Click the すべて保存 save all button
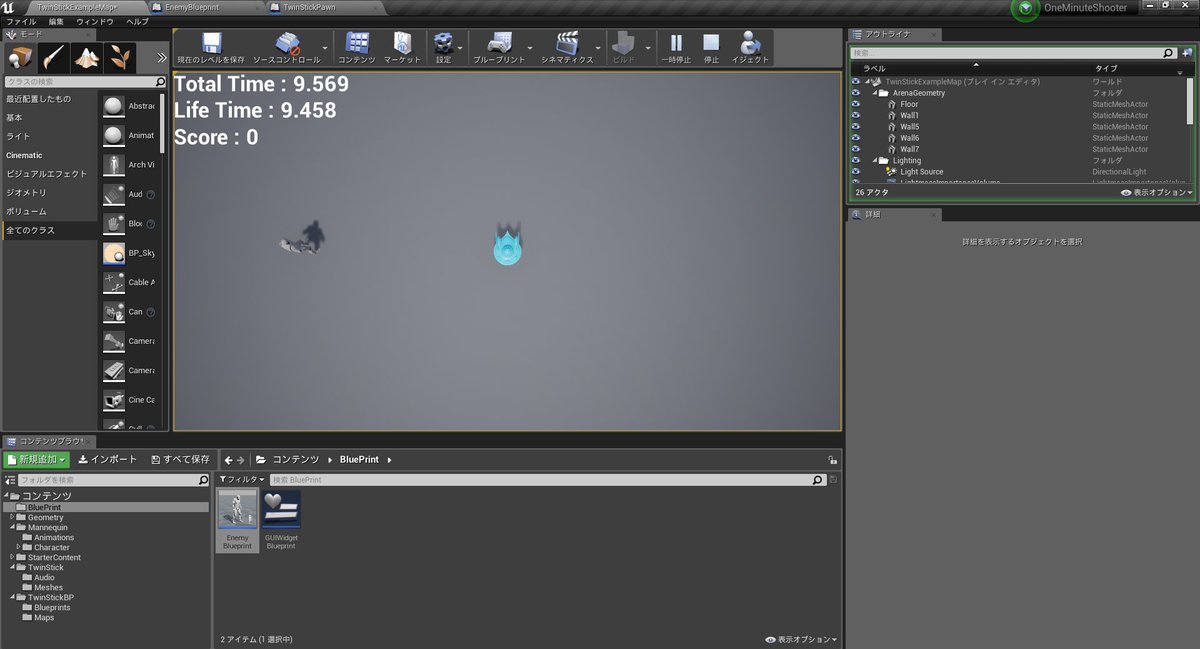Image resolution: width=1200 pixels, height=649 pixels. click(180, 460)
